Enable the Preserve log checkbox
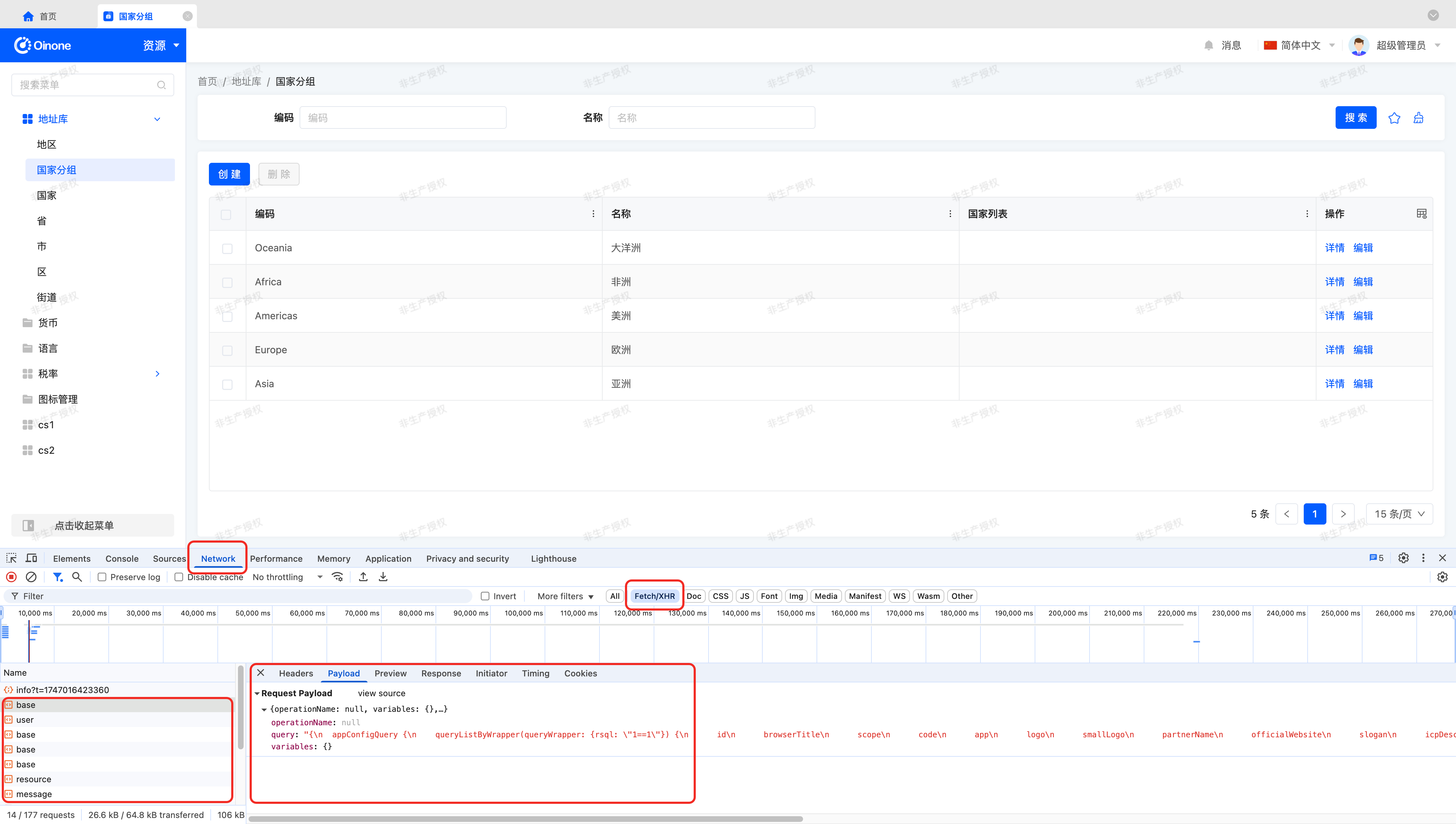The height and width of the screenshot is (824, 1456). coord(102,577)
